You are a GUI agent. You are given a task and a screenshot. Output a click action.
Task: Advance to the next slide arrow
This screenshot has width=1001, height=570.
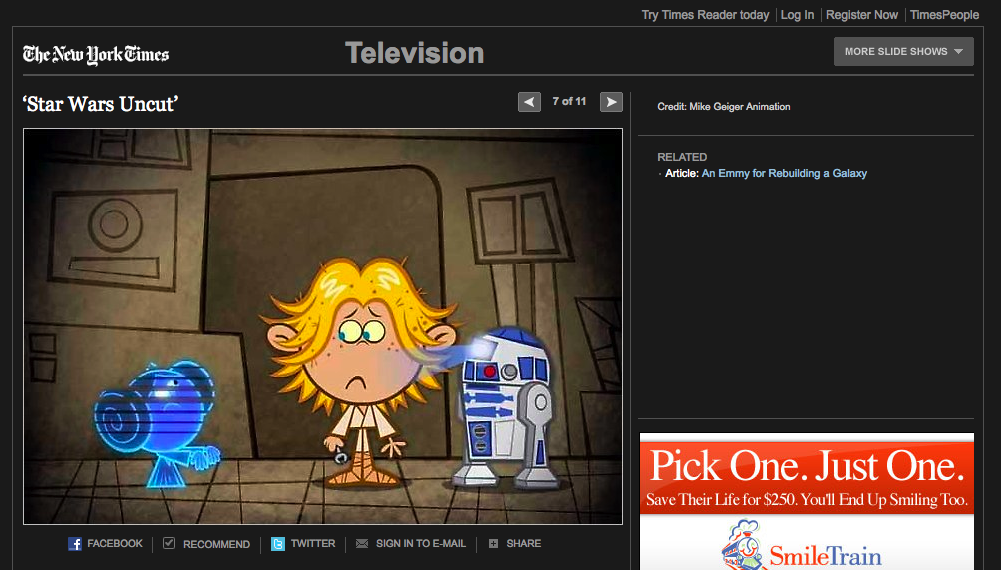[611, 101]
